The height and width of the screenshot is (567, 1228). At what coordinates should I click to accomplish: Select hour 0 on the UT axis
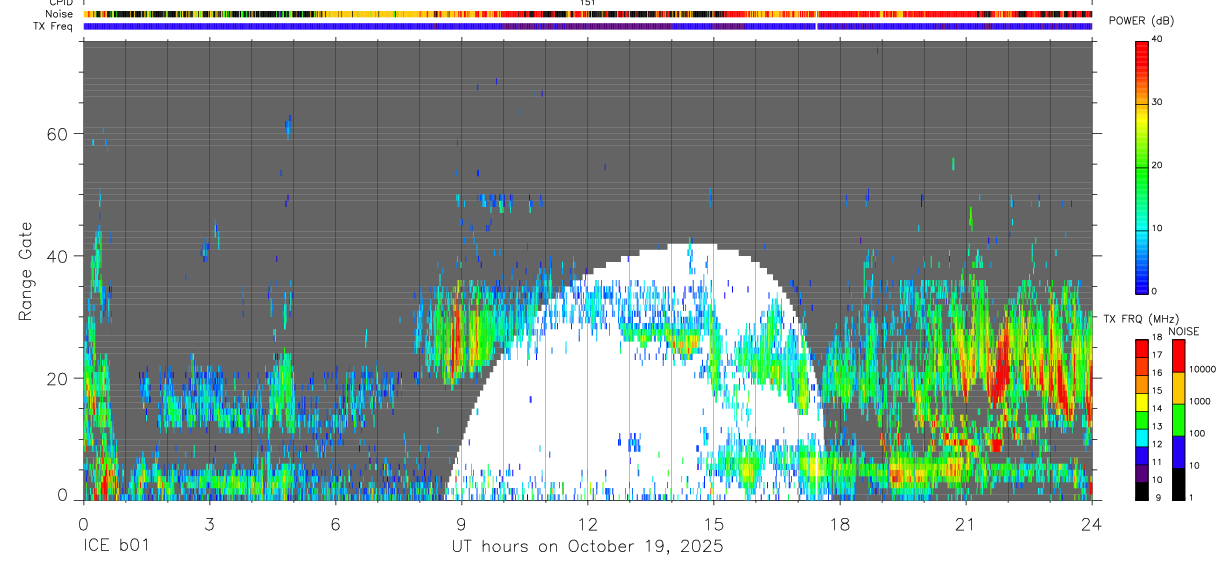tap(83, 523)
